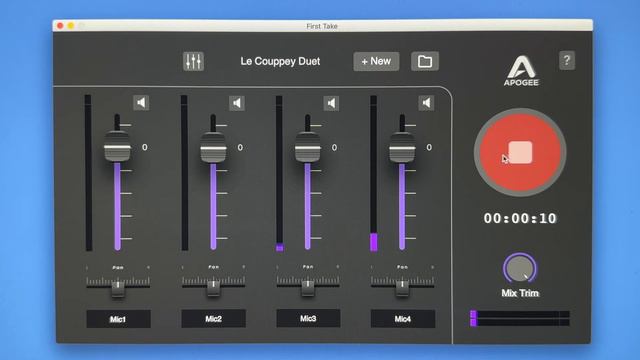Mute the Mic1 channel speaker icon
640x360 pixels.
click(x=141, y=102)
